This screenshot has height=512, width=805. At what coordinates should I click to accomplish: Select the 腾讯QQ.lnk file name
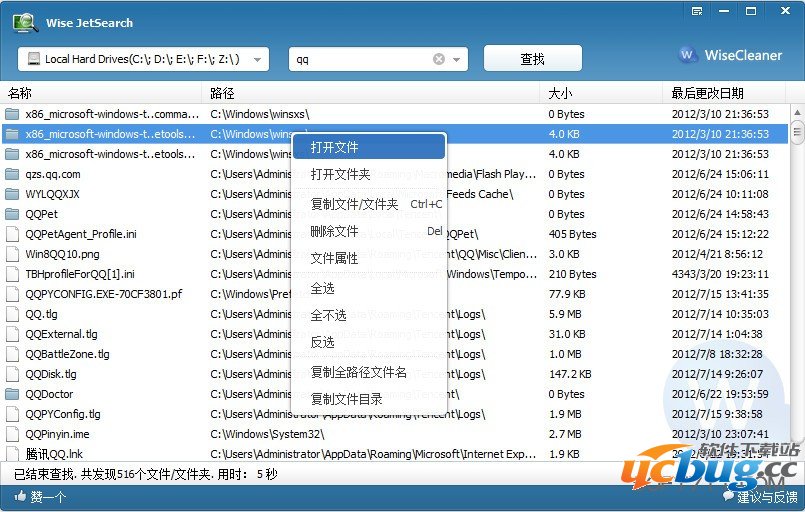pyautogui.click(x=54, y=454)
